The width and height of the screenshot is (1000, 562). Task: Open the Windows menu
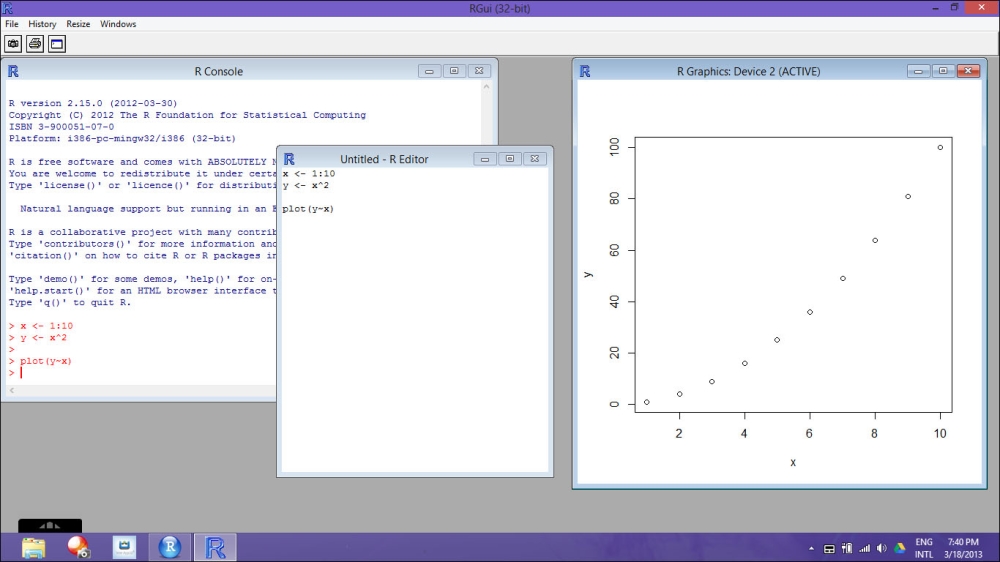118,24
